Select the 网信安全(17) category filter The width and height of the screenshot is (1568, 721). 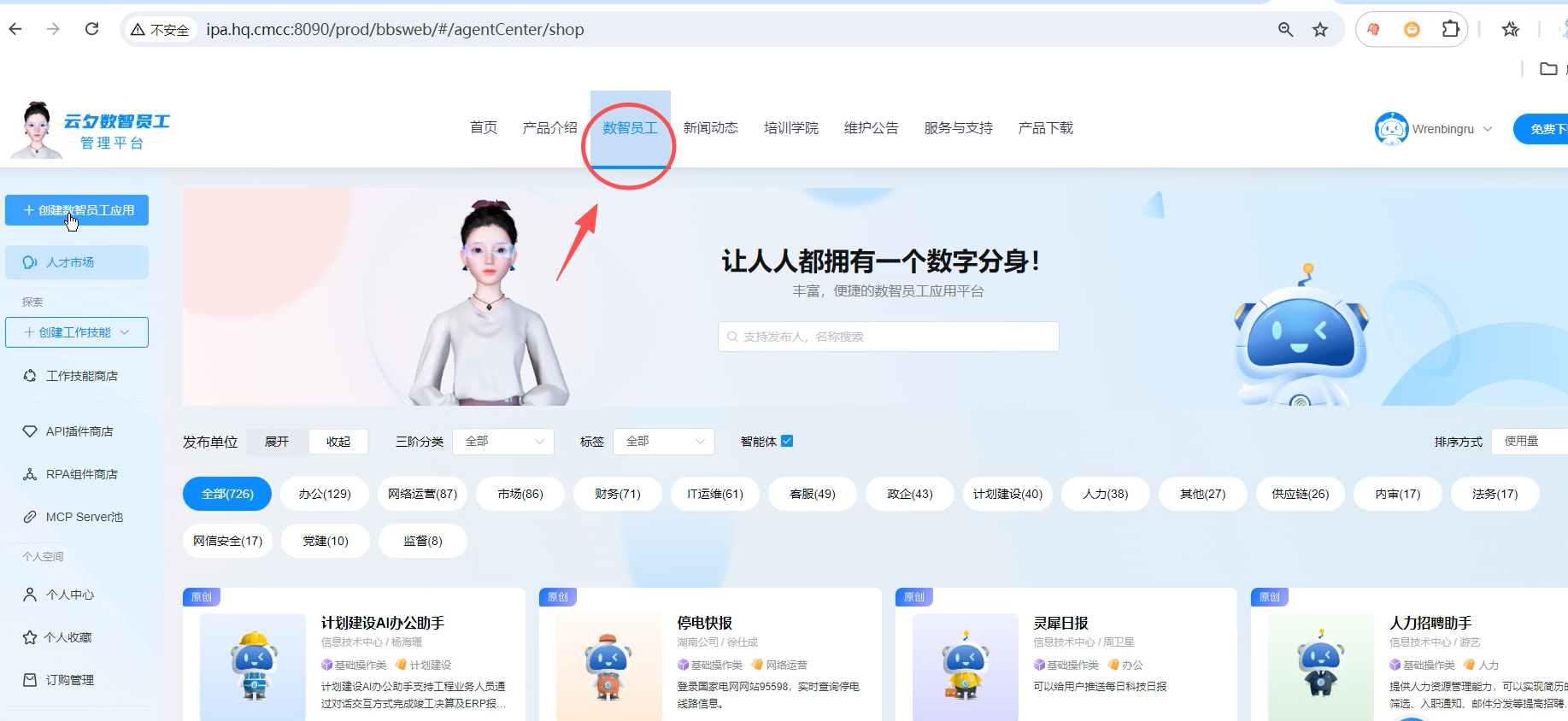click(227, 541)
